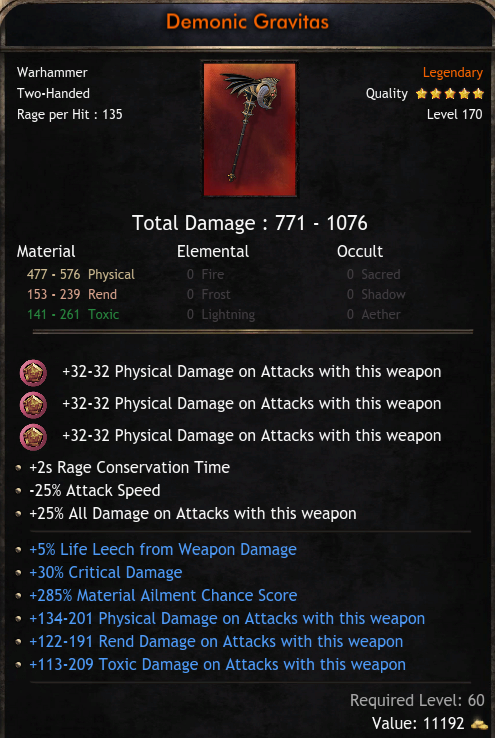
Task: Click the Legendary rarity label
Action: [x=453, y=73]
